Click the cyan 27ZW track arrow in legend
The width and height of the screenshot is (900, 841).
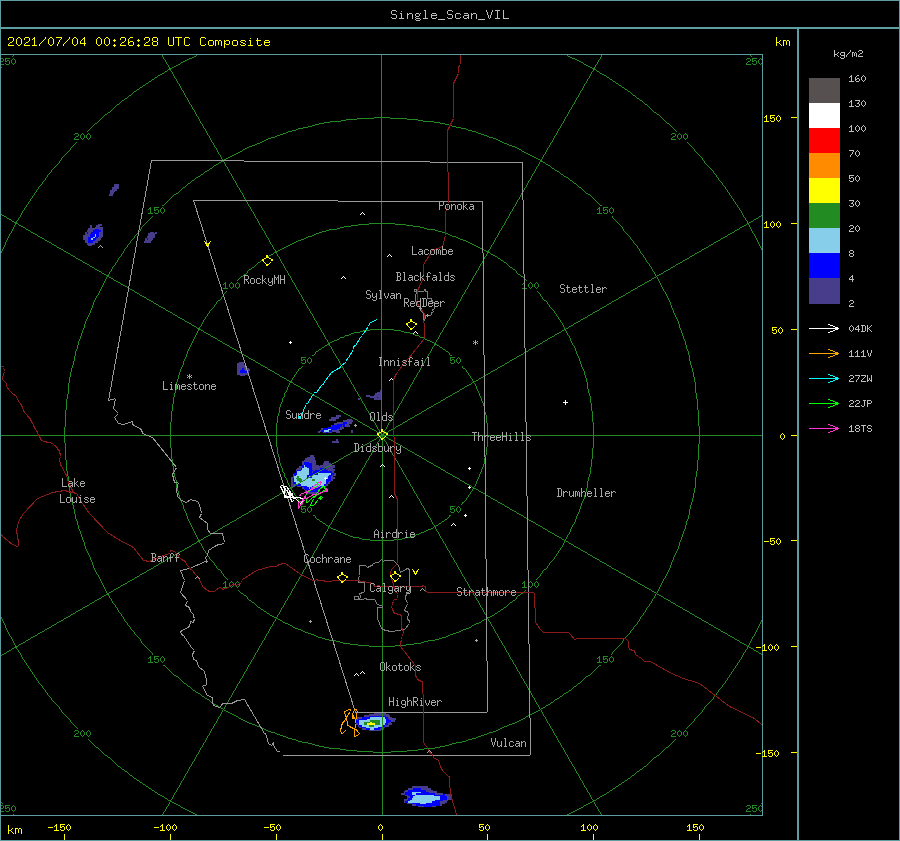click(x=824, y=378)
